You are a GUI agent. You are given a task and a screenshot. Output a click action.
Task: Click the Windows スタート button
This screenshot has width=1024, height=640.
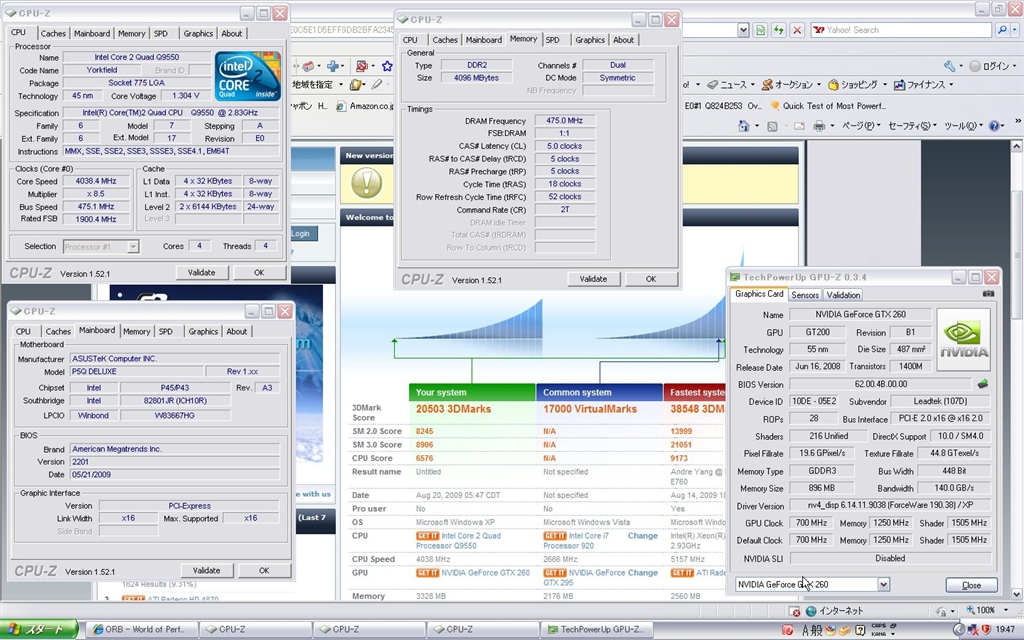(39, 630)
